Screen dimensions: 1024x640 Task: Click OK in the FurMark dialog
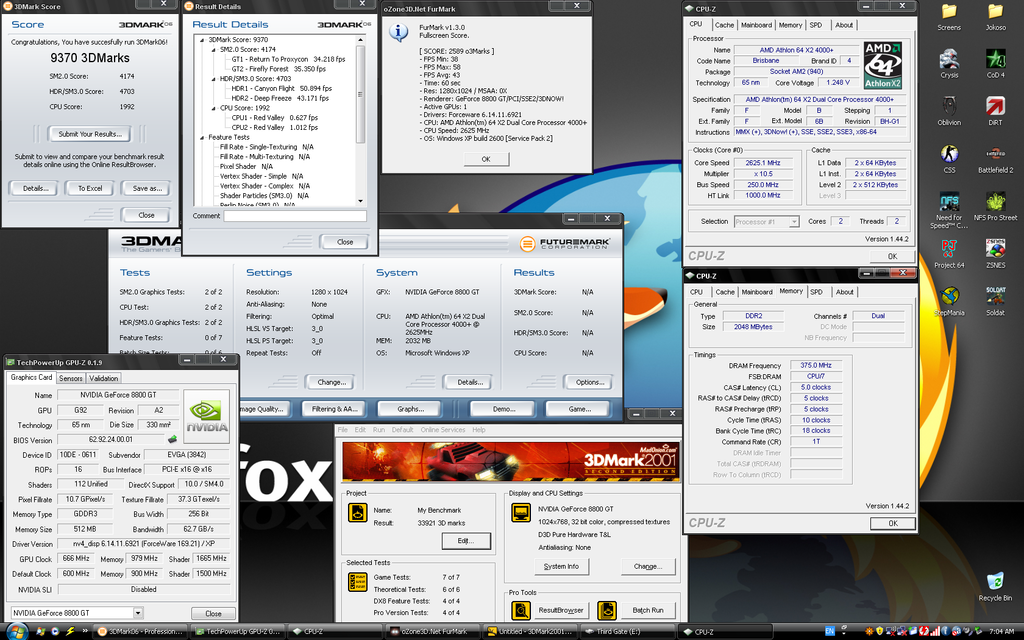[486, 159]
